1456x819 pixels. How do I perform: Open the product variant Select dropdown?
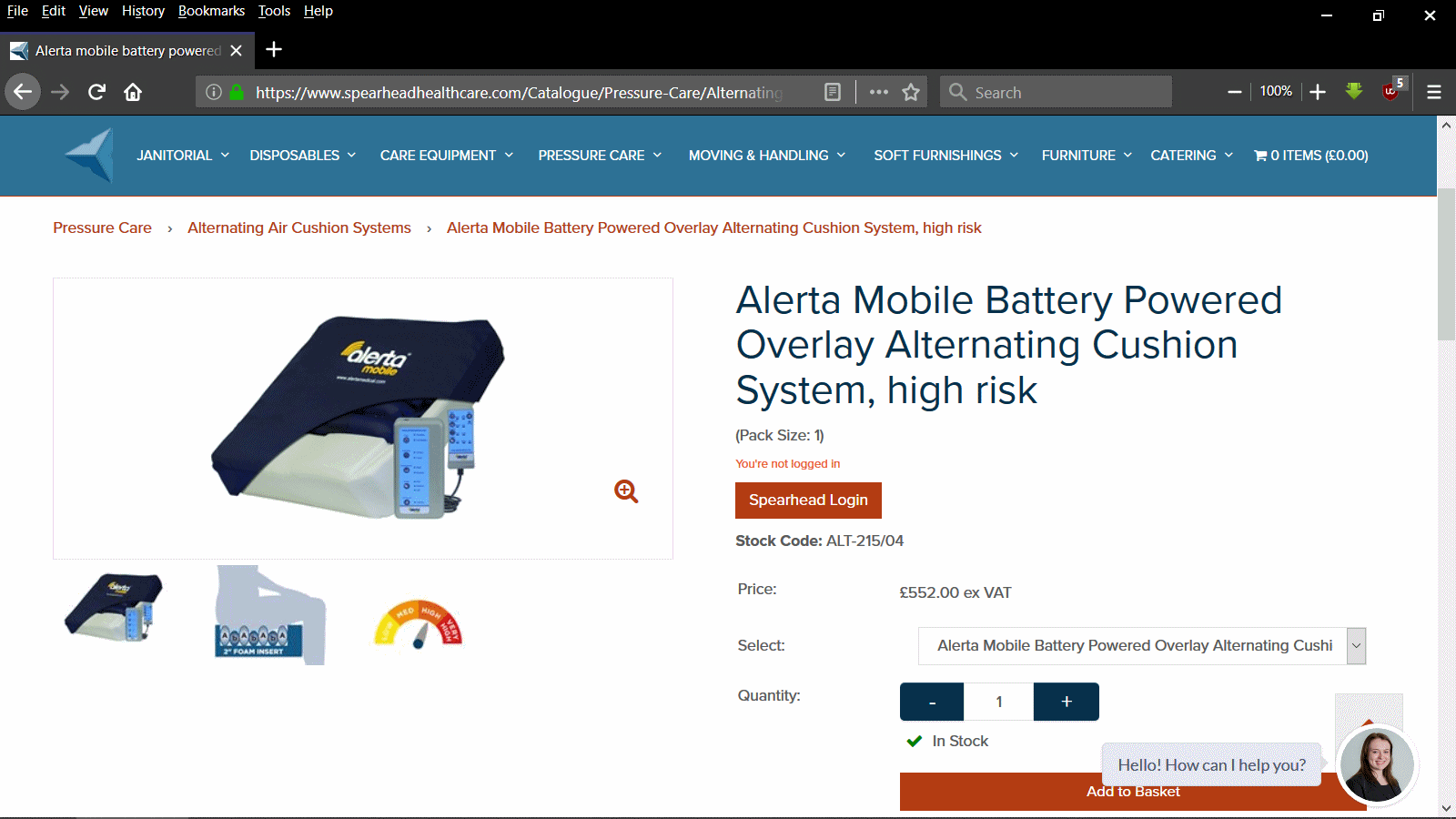(x=1142, y=646)
